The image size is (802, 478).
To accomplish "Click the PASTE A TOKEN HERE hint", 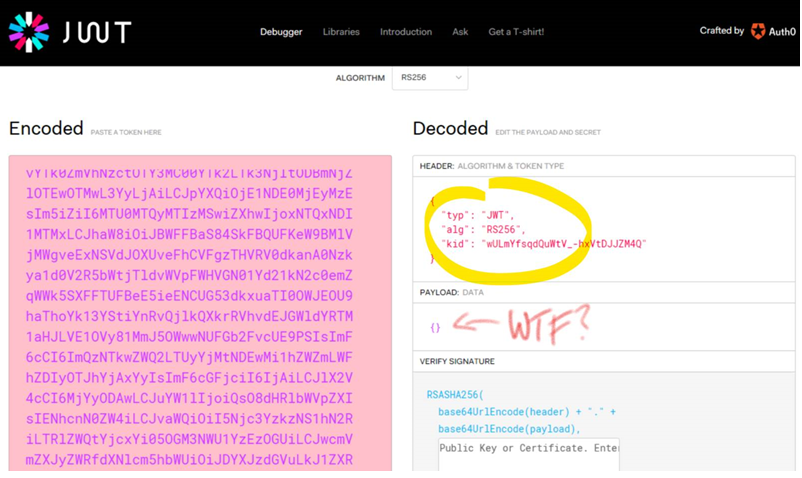I will [126, 132].
